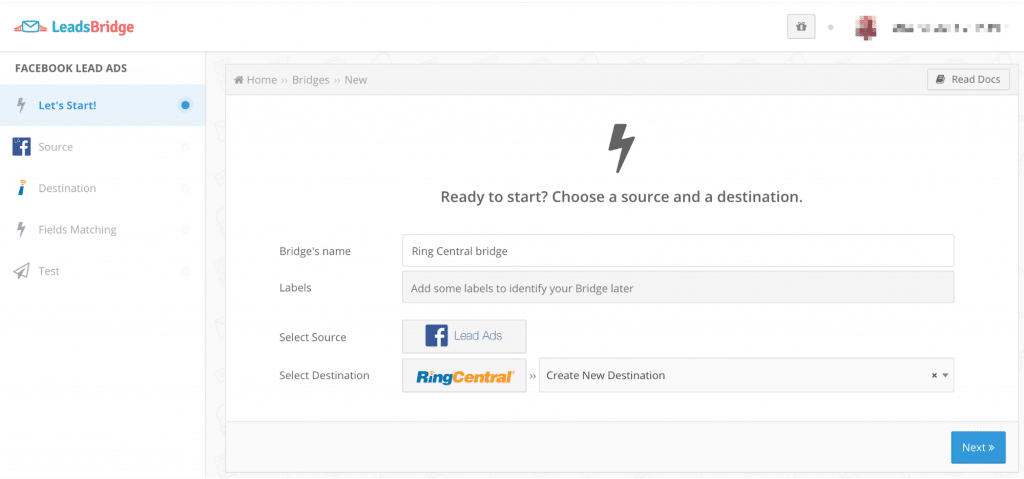Open the gift icon in header
Image resolution: width=1024 pixels, height=479 pixels.
800,28
